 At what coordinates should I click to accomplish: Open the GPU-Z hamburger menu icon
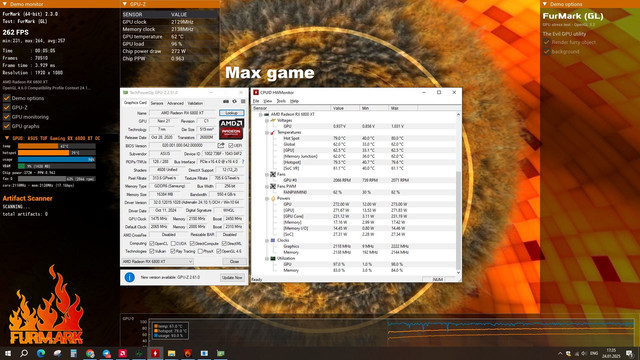(243, 101)
